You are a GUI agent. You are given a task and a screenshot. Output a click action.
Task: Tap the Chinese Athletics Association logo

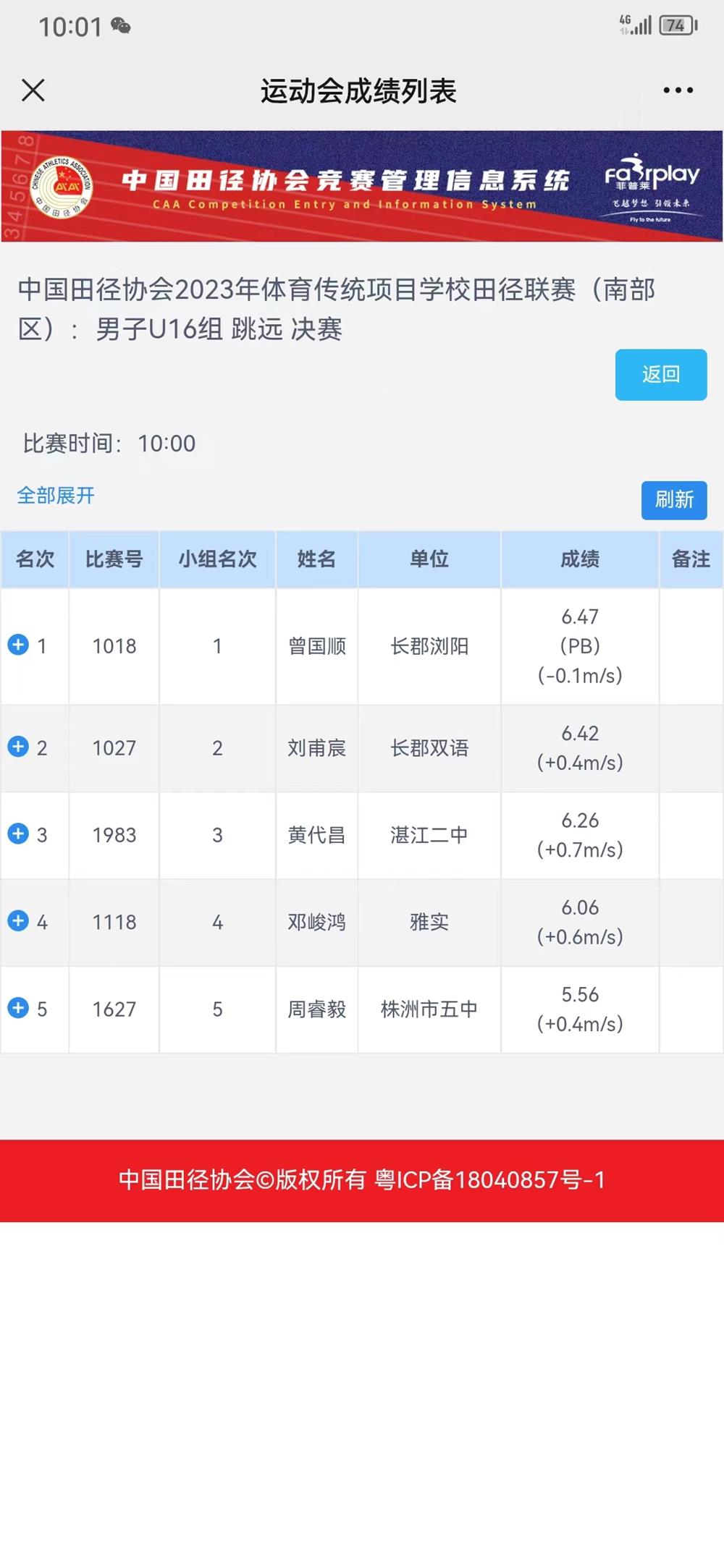tap(62, 187)
